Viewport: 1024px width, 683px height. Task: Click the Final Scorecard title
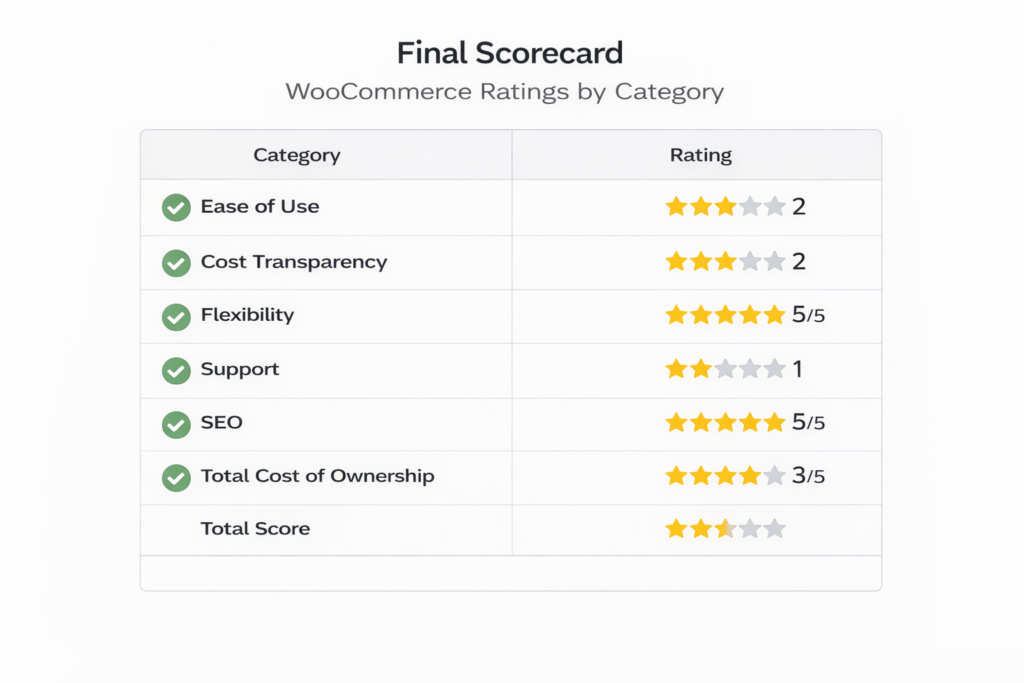[510, 52]
